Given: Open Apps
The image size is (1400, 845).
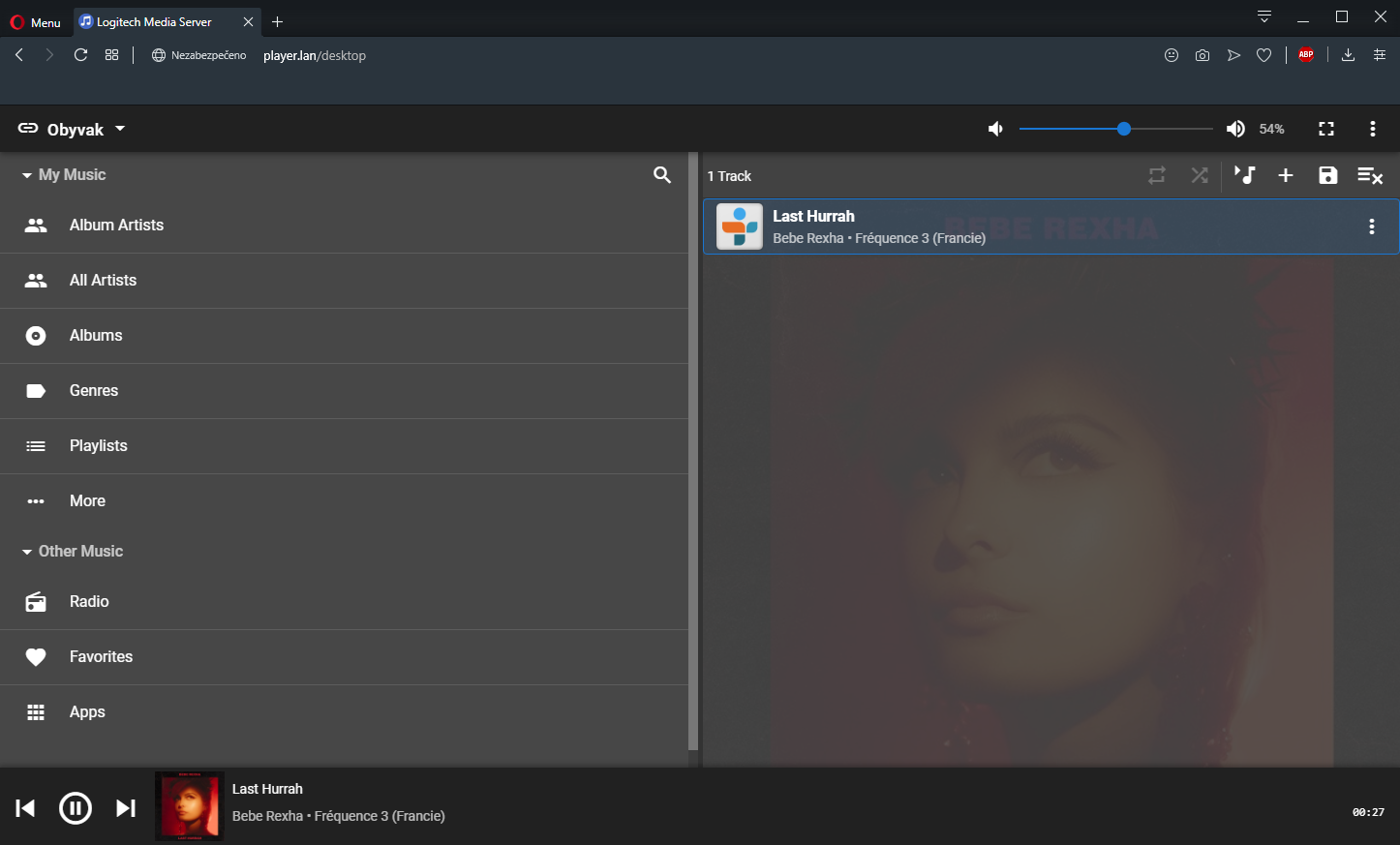Looking at the screenshot, I should click(344, 712).
